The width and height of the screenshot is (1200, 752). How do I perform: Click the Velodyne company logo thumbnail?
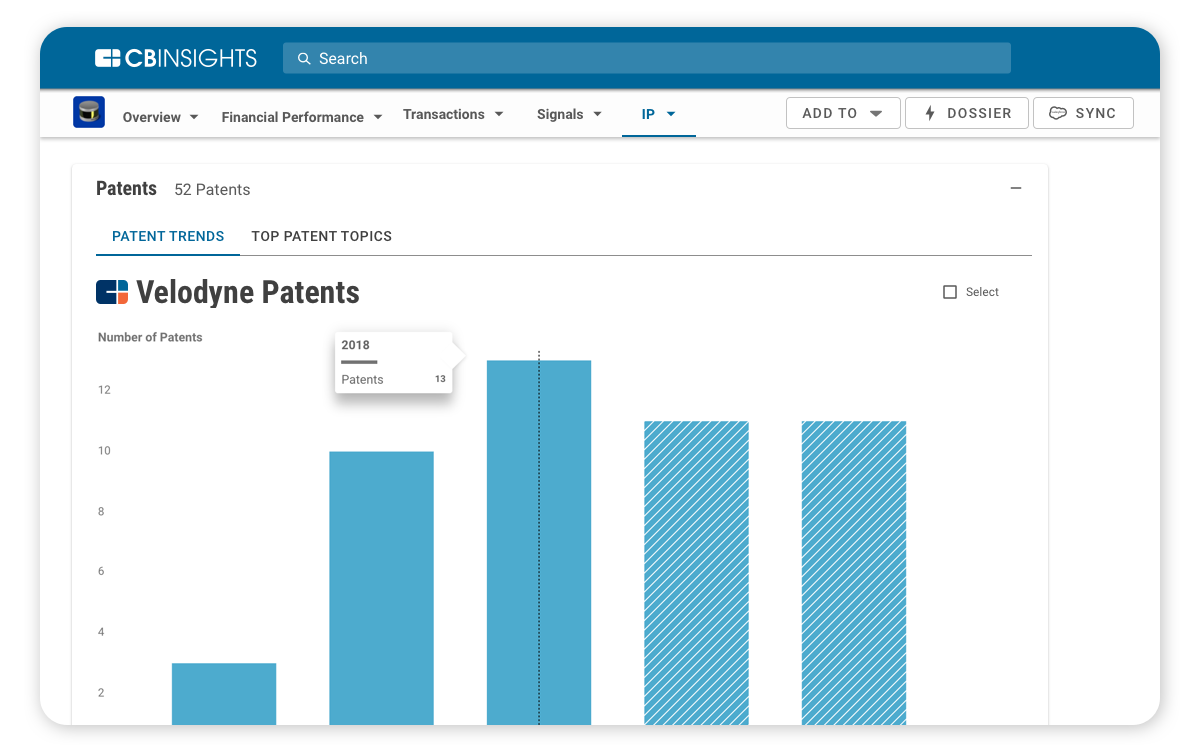click(89, 112)
